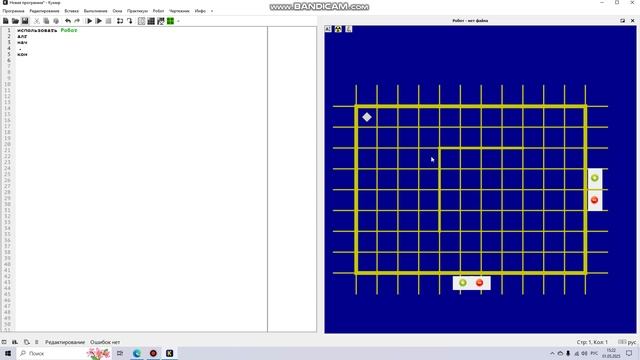Screen dimensions: 640x360
Task: Click the green grid toolbar icon
Action: 171,21
